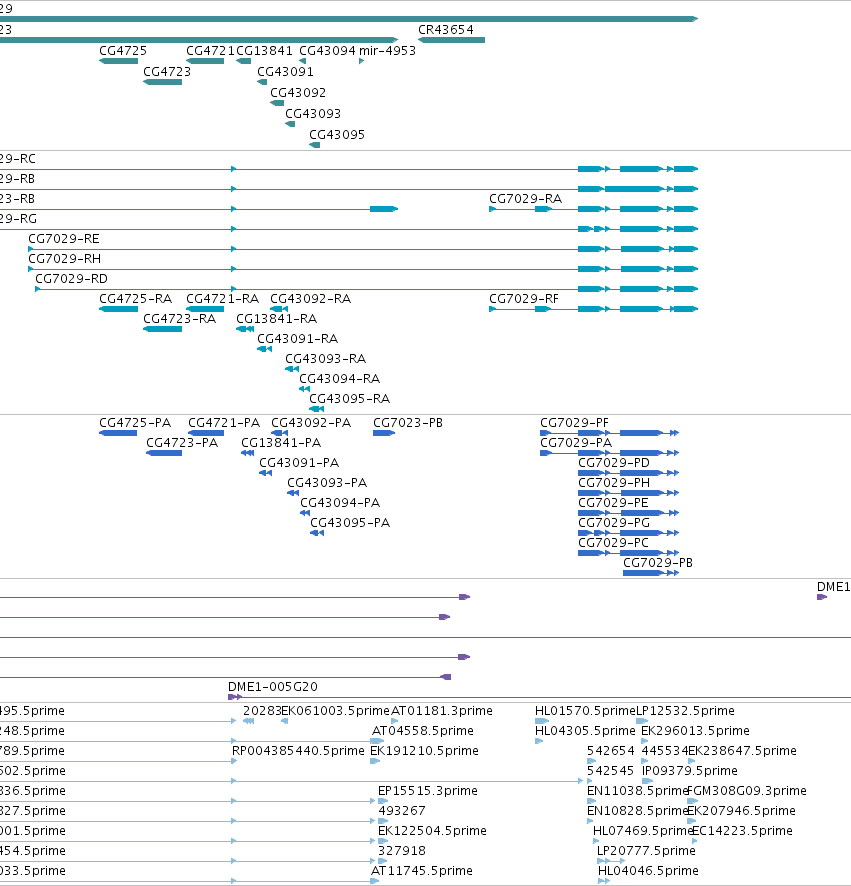This screenshot has width=851, height=886.
Task: Select the CG7029-PD protein label
Action: click(614, 463)
